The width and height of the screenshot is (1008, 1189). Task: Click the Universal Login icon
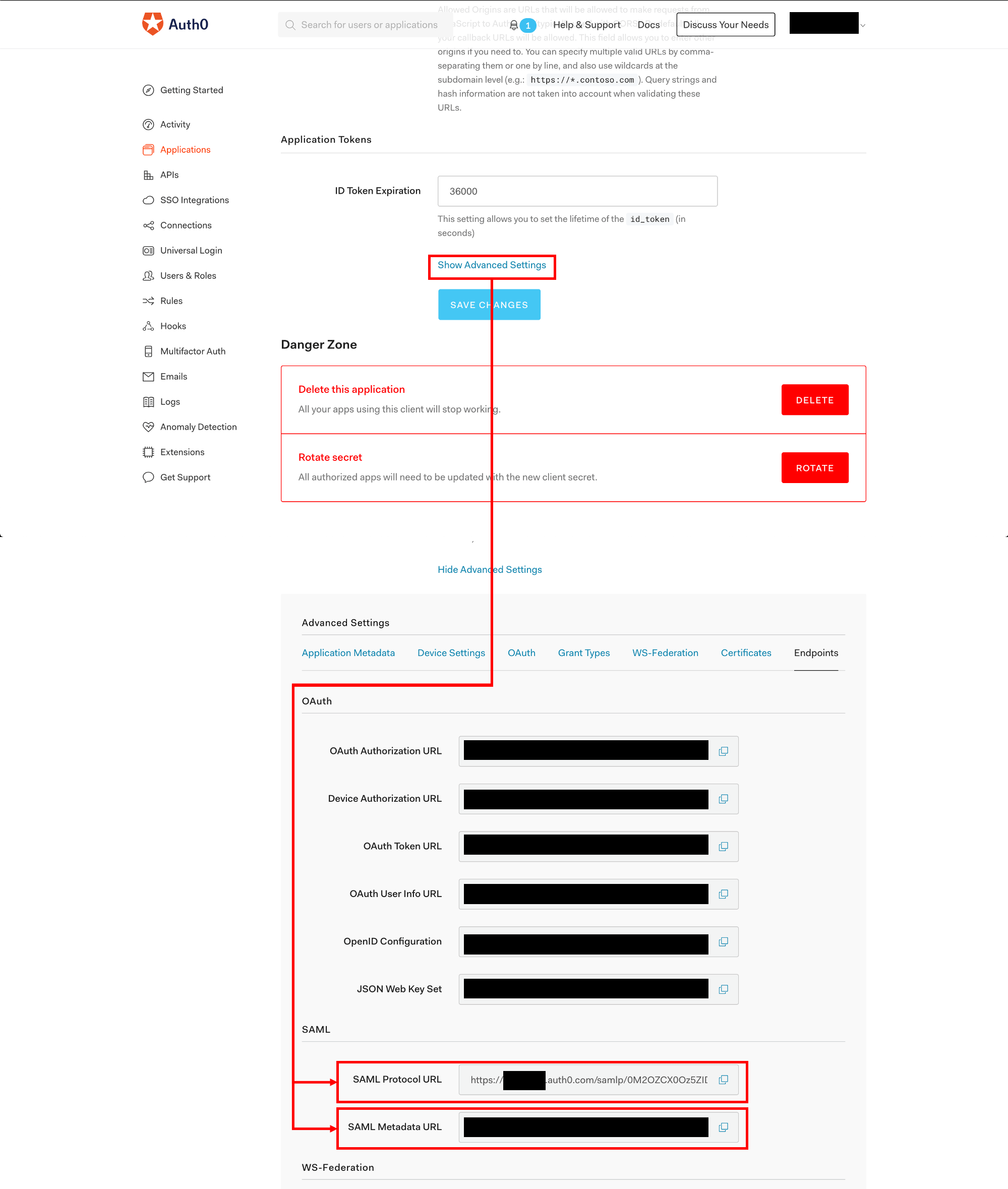click(149, 250)
